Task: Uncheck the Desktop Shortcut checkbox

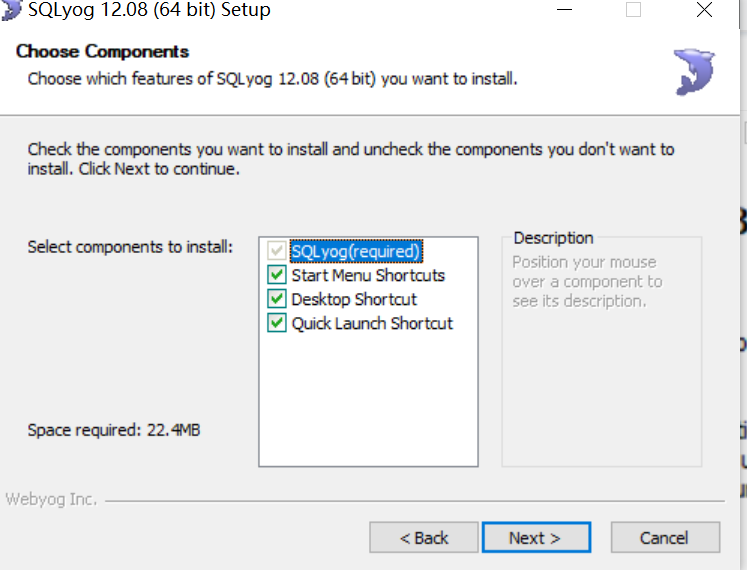Action: [x=277, y=299]
